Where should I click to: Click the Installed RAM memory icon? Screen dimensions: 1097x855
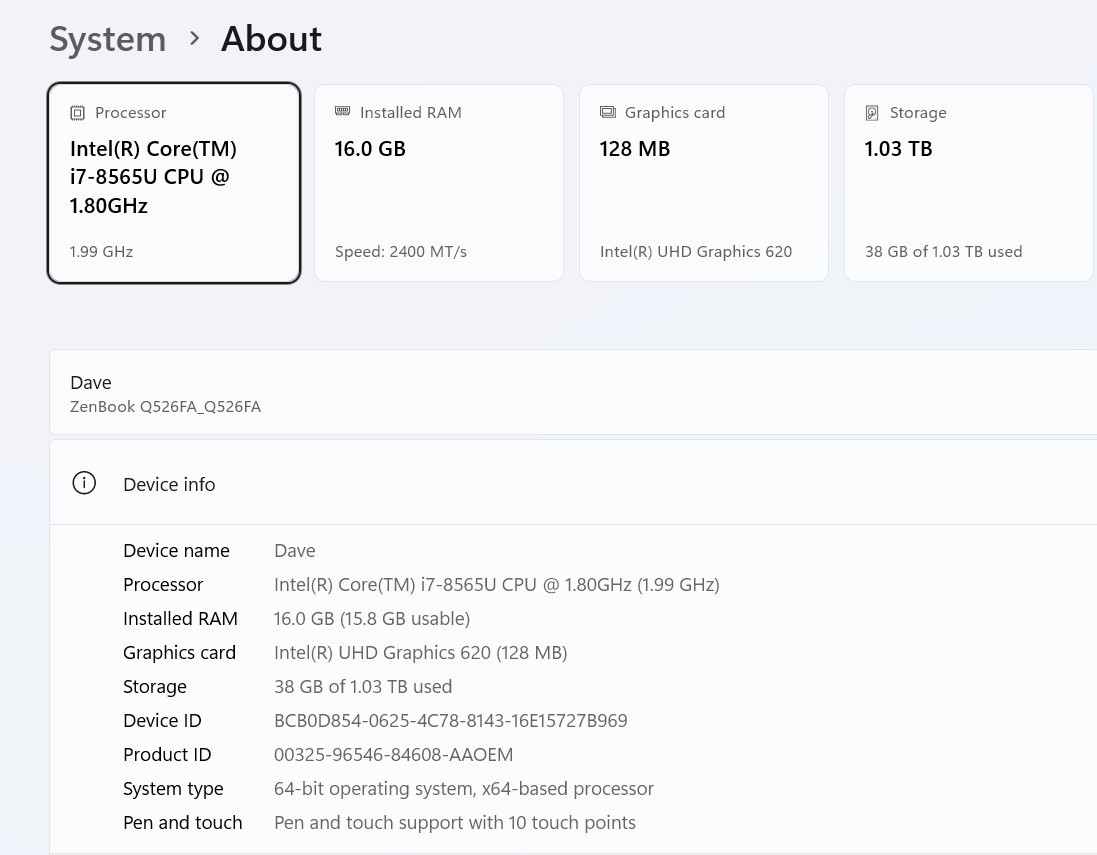point(342,111)
